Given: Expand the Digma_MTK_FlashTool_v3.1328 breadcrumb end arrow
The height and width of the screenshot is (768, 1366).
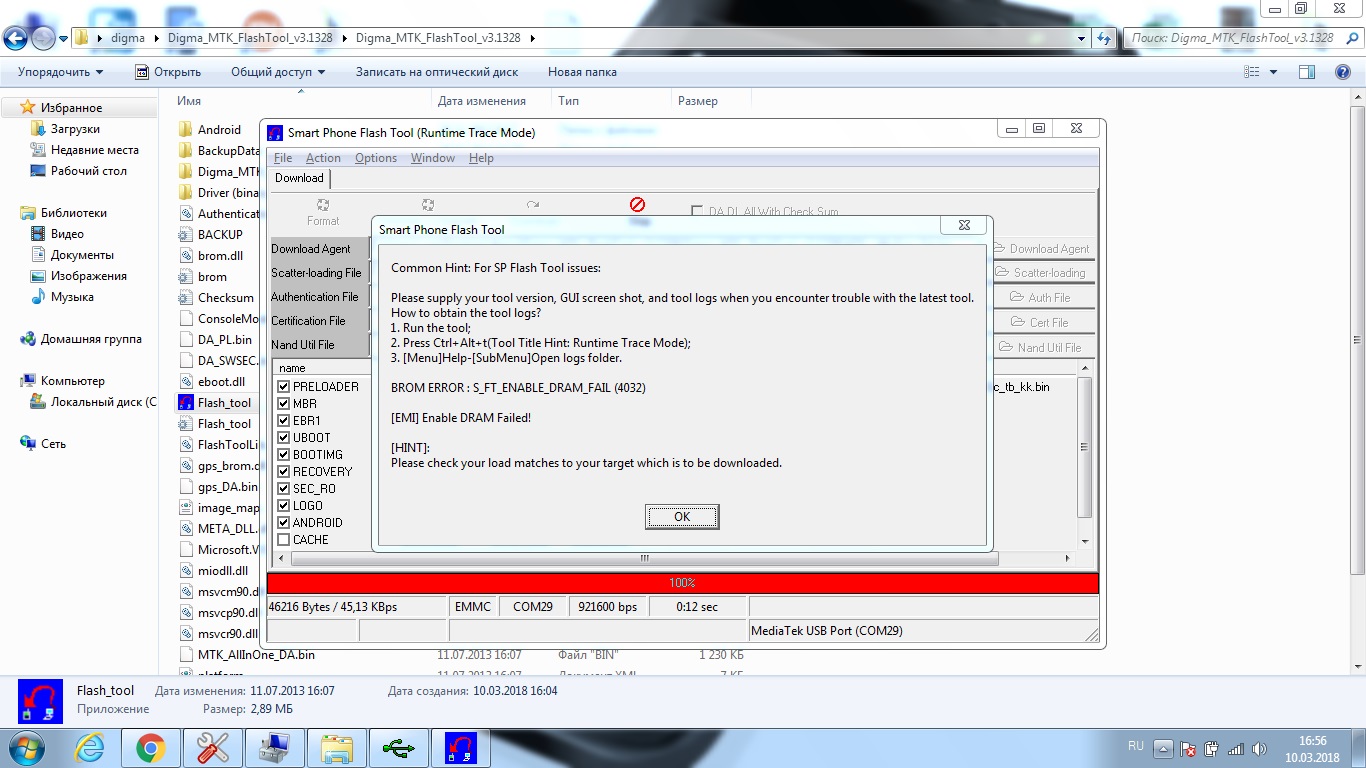Looking at the screenshot, I should coord(532,38).
